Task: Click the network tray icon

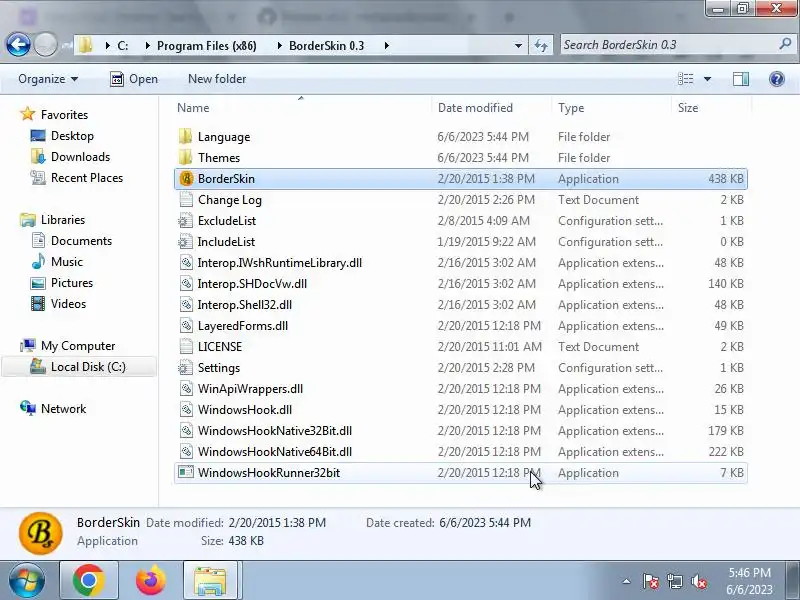Action: click(674, 581)
